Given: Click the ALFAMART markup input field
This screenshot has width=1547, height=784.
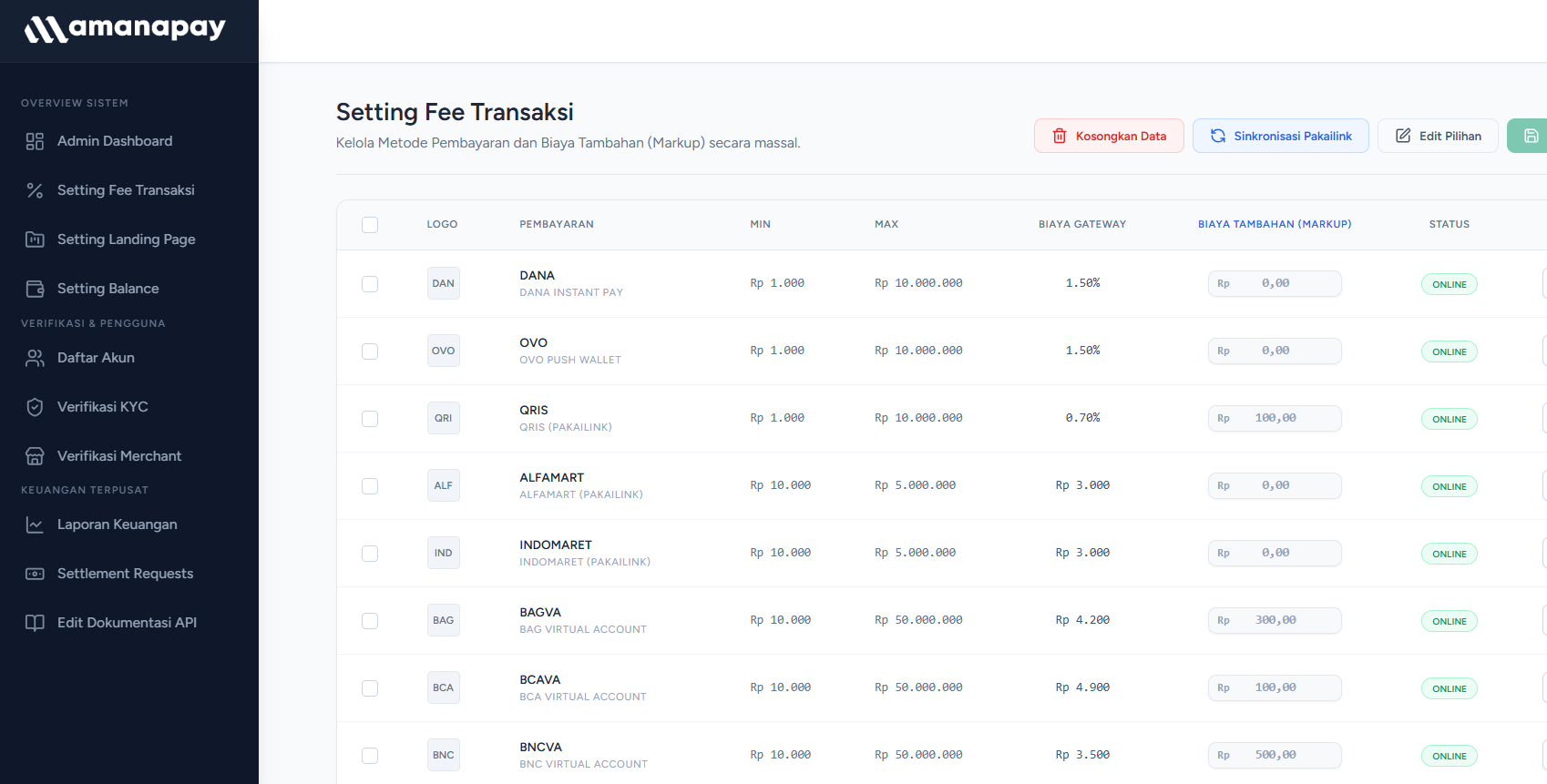Looking at the screenshot, I should (x=1275, y=485).
